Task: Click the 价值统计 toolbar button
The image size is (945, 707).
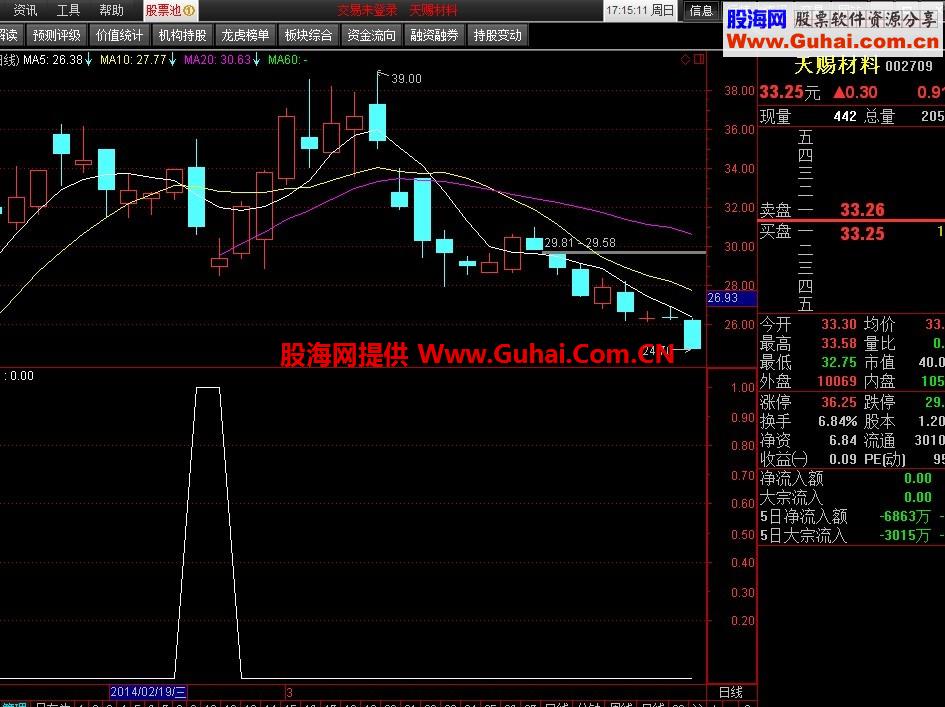Action: [x=119, y=36]
